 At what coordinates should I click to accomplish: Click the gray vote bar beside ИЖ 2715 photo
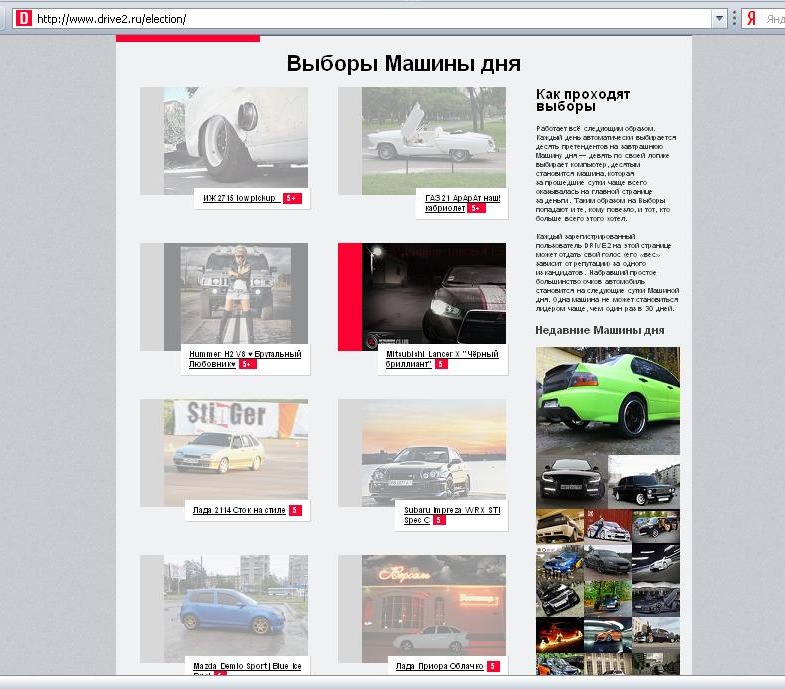(152, 141)
